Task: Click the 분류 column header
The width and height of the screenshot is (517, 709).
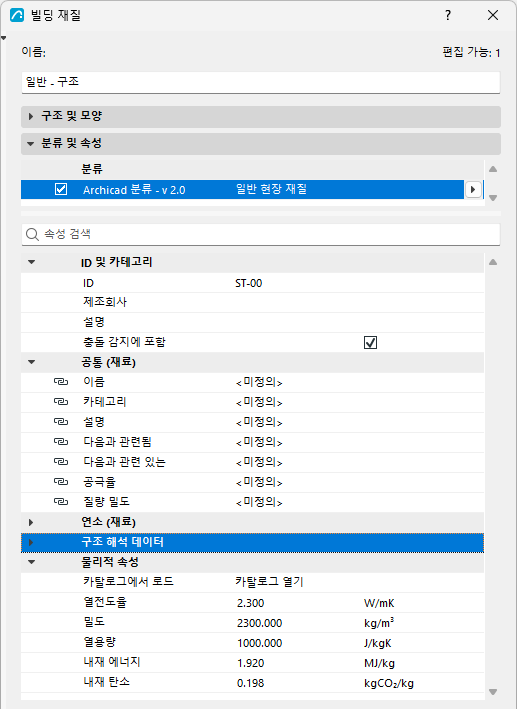Action: (92, 170)
